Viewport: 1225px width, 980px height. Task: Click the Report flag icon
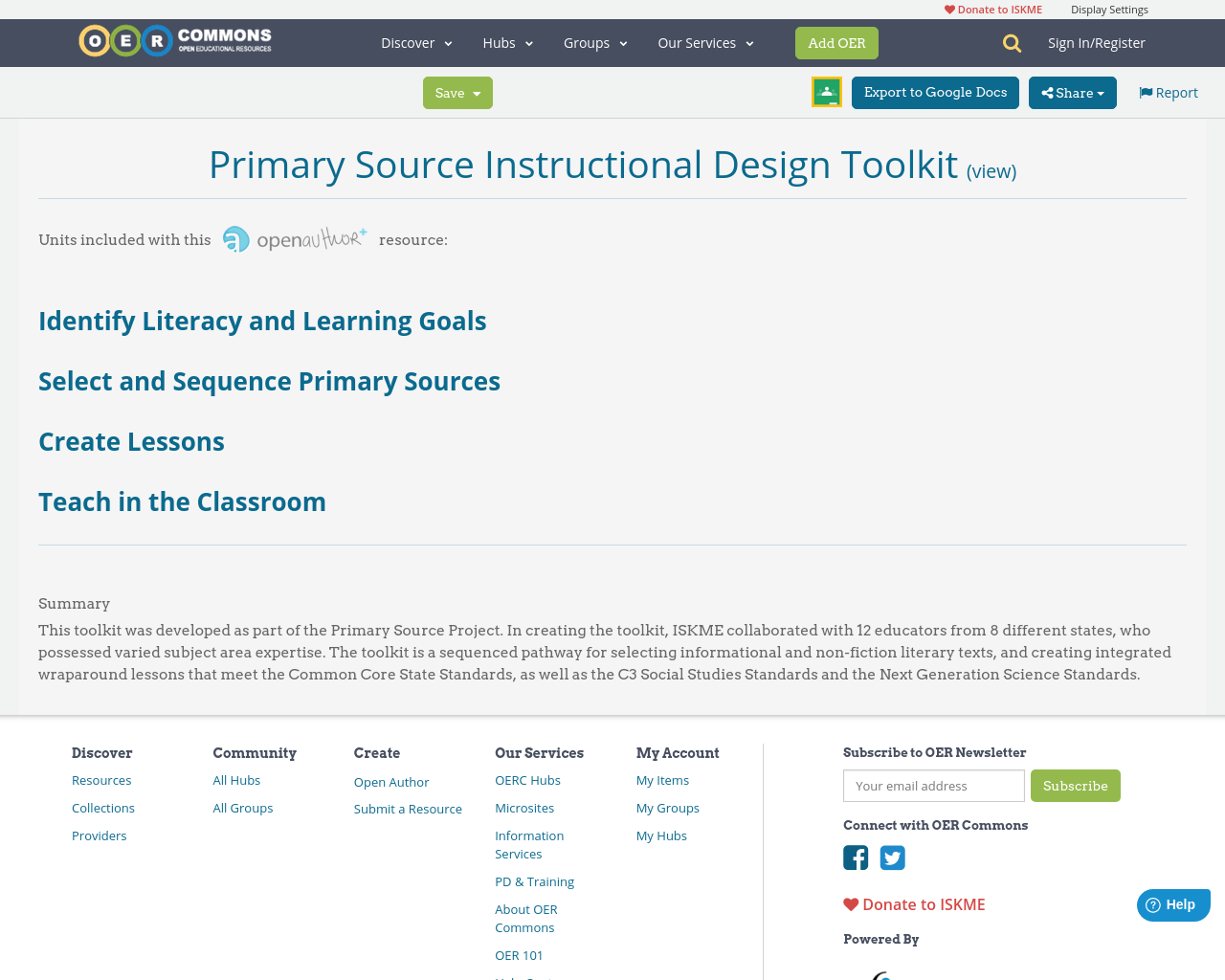tap(1145, 91)
